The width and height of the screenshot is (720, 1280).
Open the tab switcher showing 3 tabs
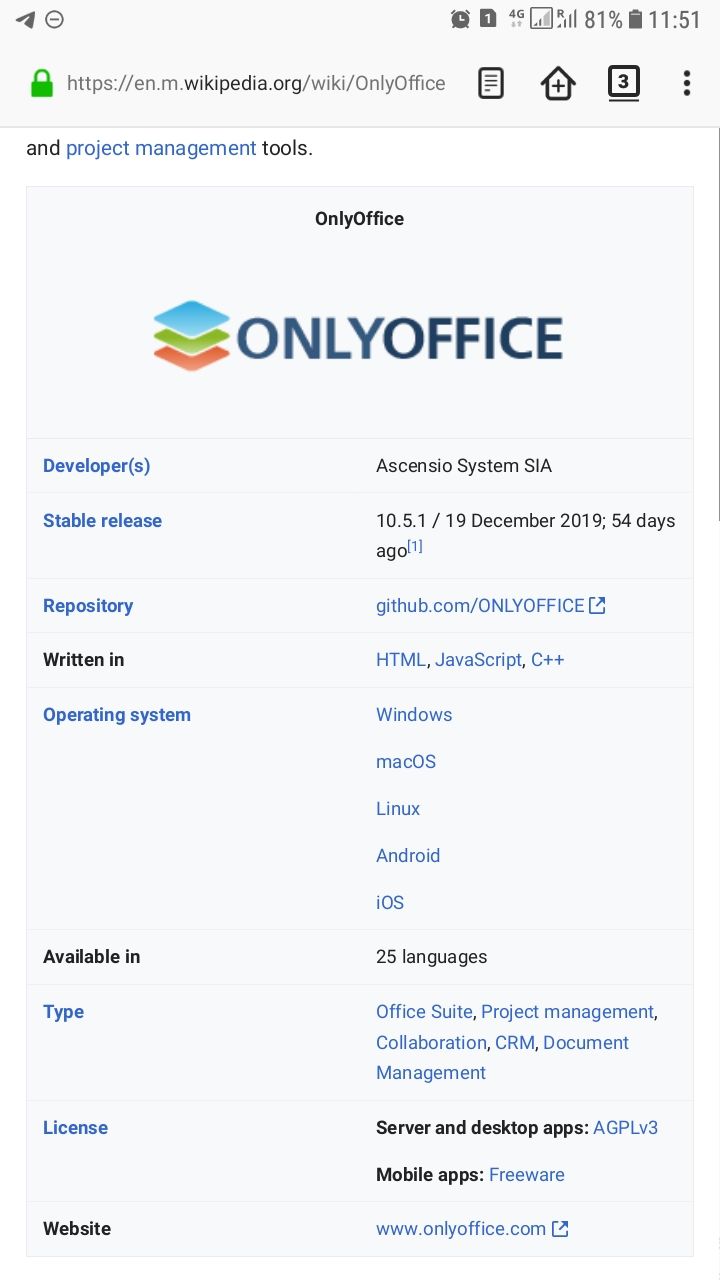[624, 83]
